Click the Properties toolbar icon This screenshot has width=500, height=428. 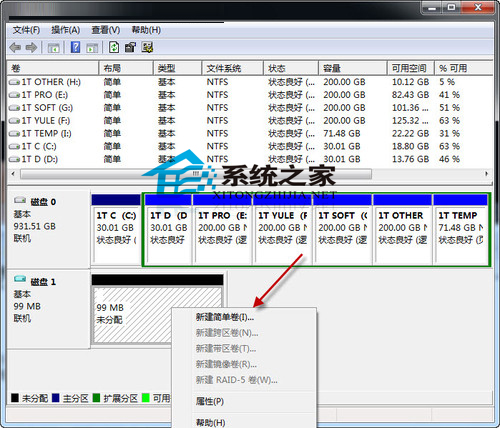130,47
